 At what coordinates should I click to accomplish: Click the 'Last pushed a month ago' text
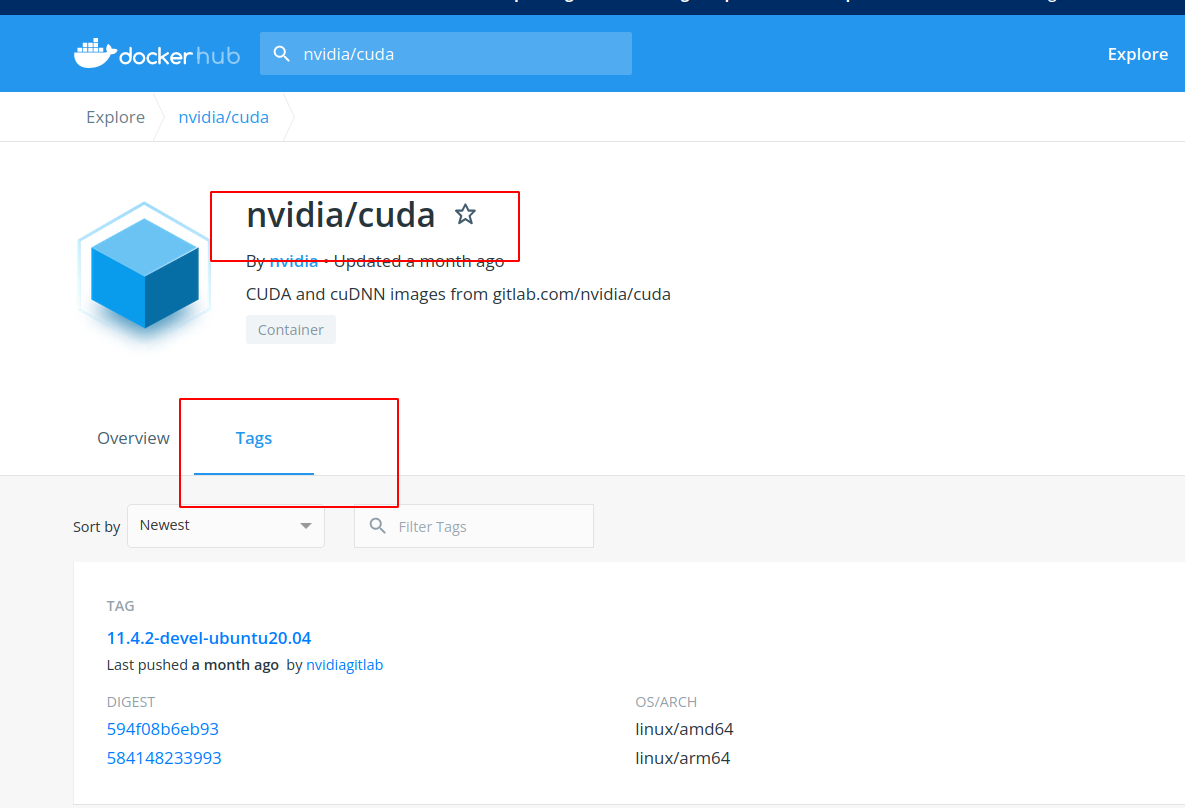point(193,665)
